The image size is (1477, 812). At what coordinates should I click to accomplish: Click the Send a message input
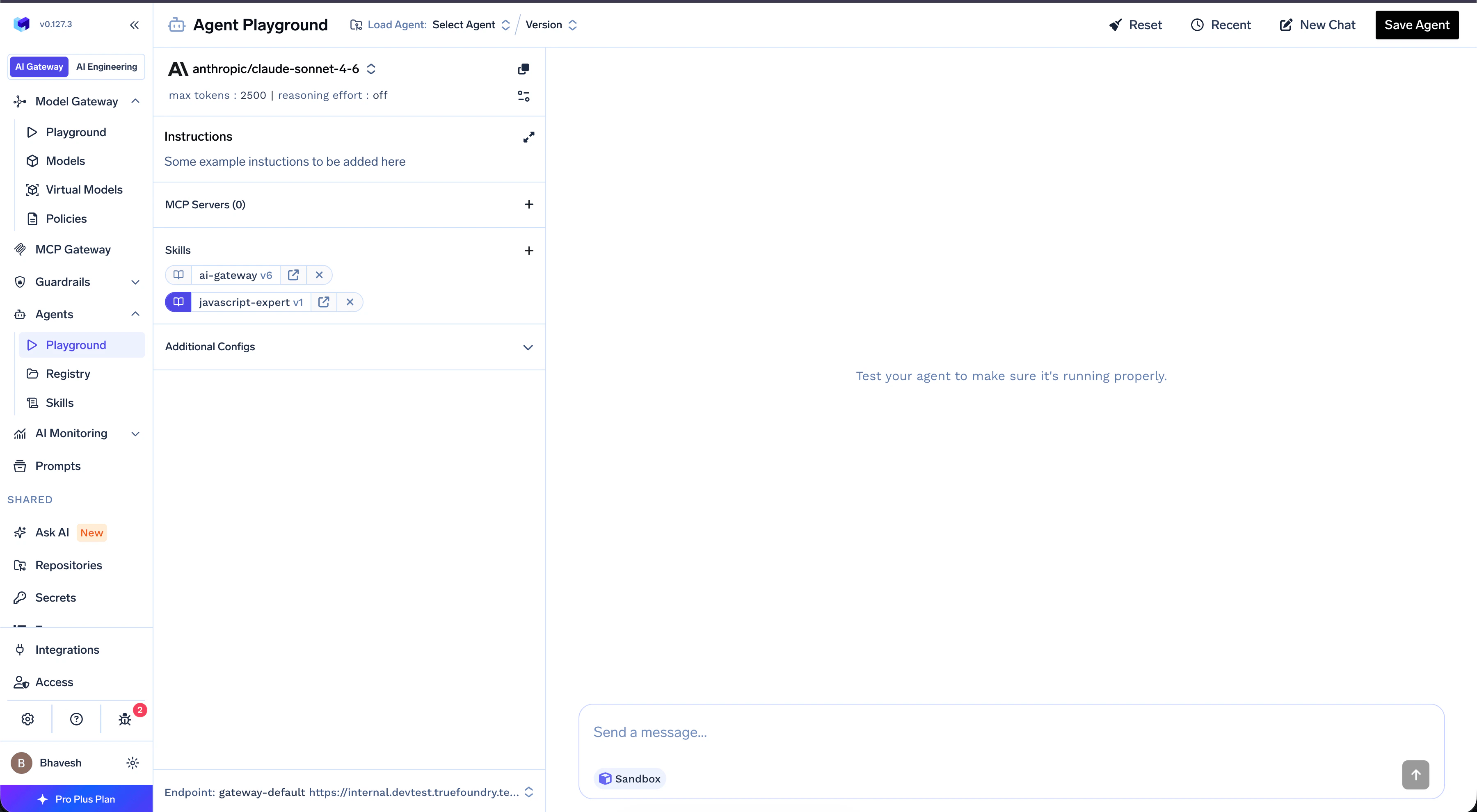(1011, 732)
